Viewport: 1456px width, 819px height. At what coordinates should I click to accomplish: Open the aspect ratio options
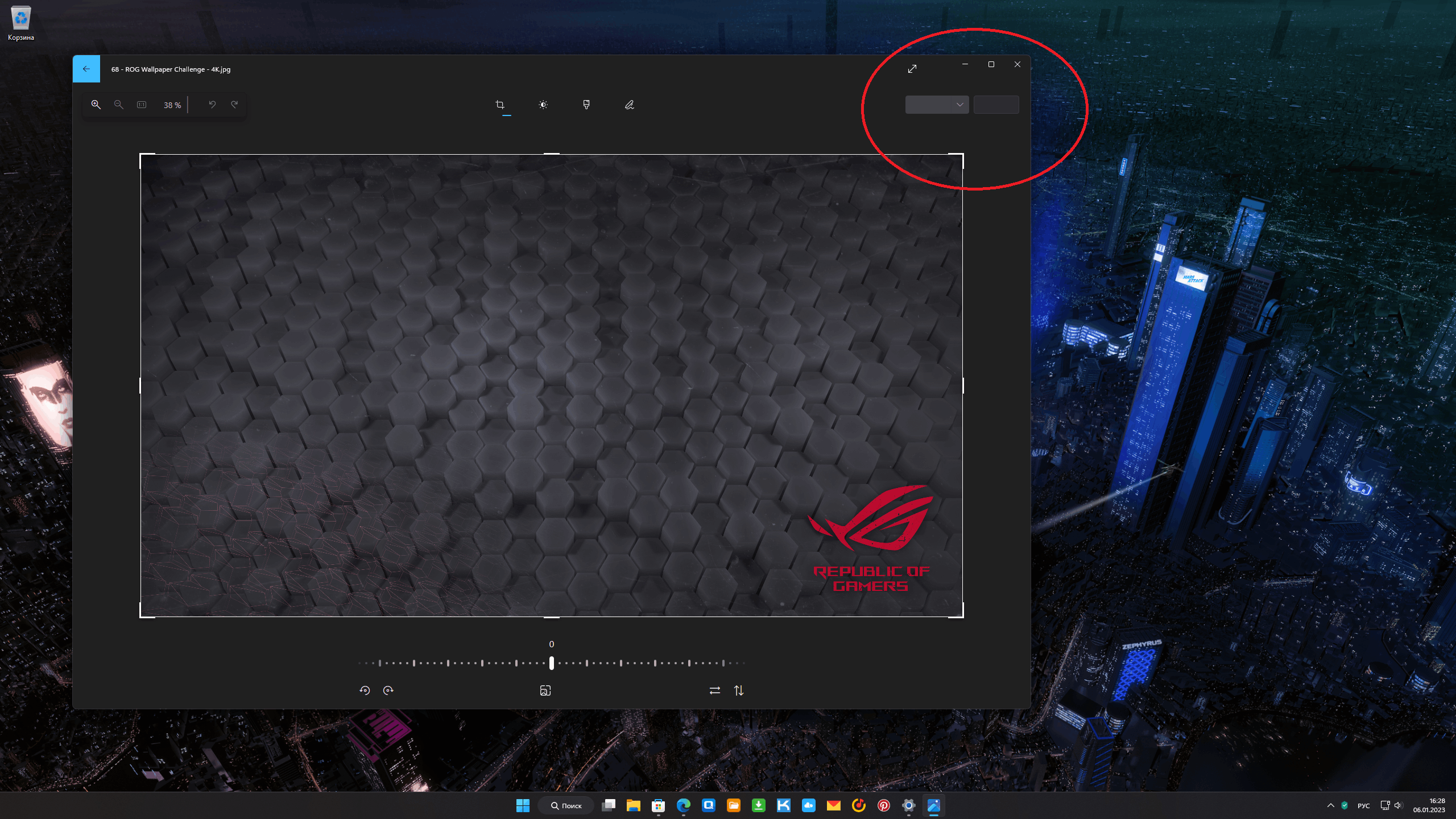click(545, 690)
